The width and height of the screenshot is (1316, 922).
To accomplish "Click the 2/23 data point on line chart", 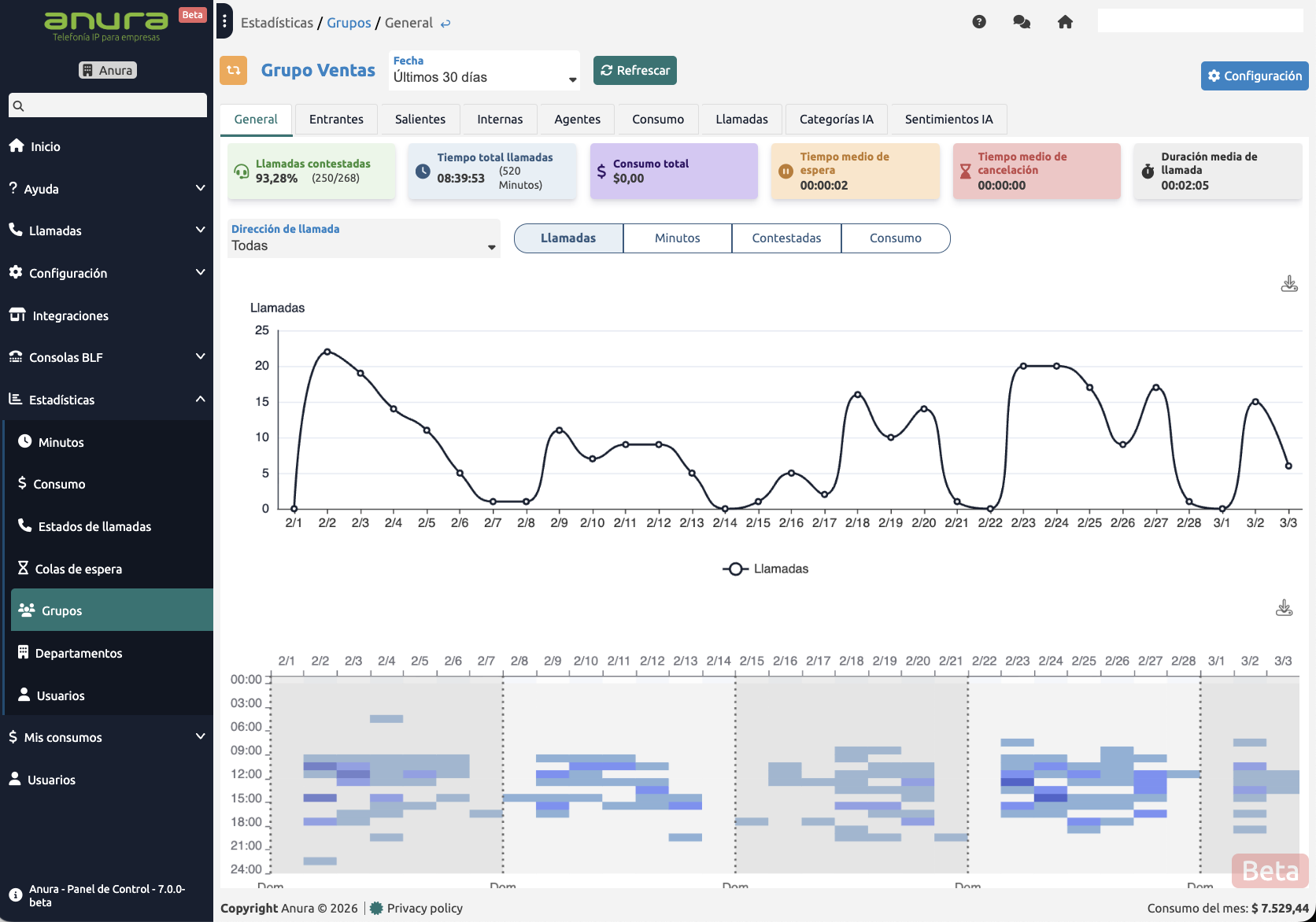I will 1023,366.
